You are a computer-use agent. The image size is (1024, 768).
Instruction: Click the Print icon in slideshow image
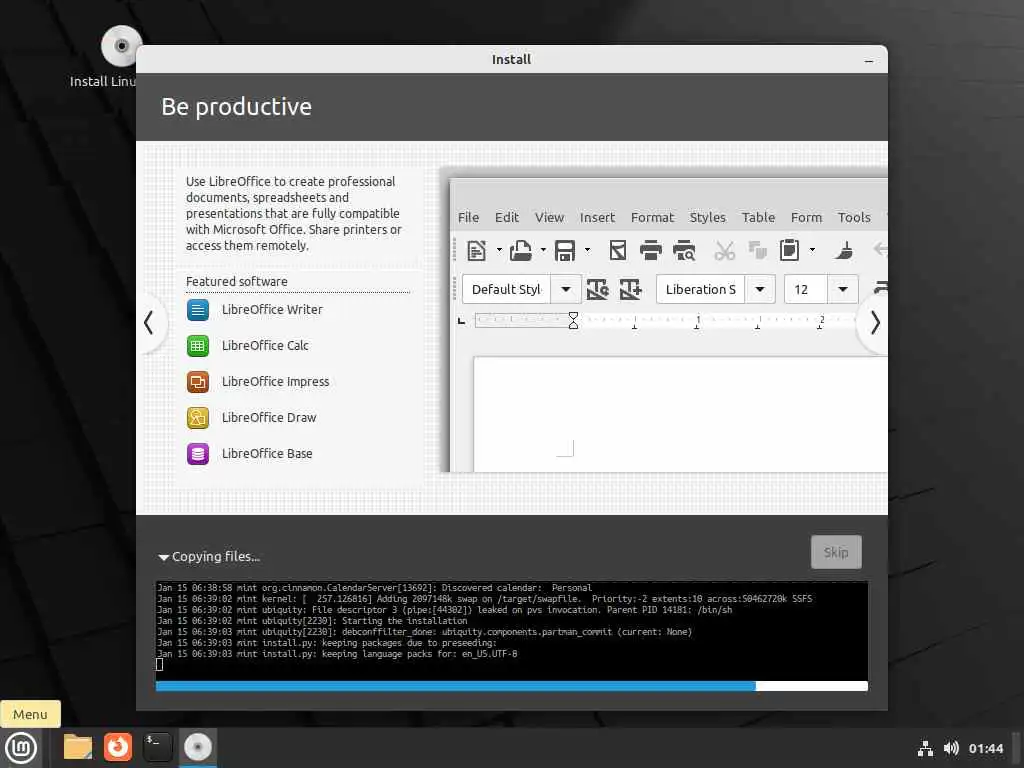coord(650,250)
